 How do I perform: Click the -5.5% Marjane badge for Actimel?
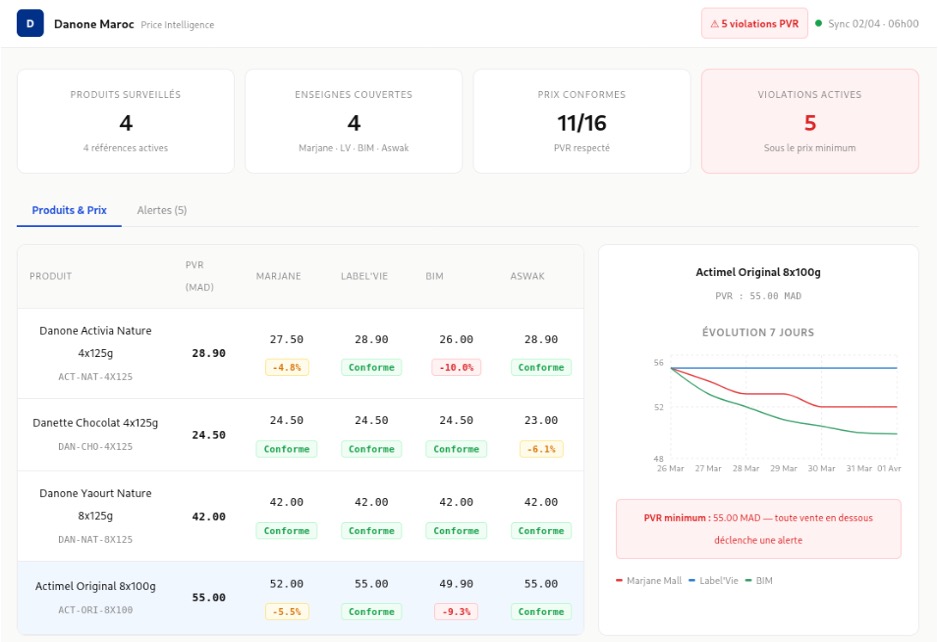tap(287, 611)
